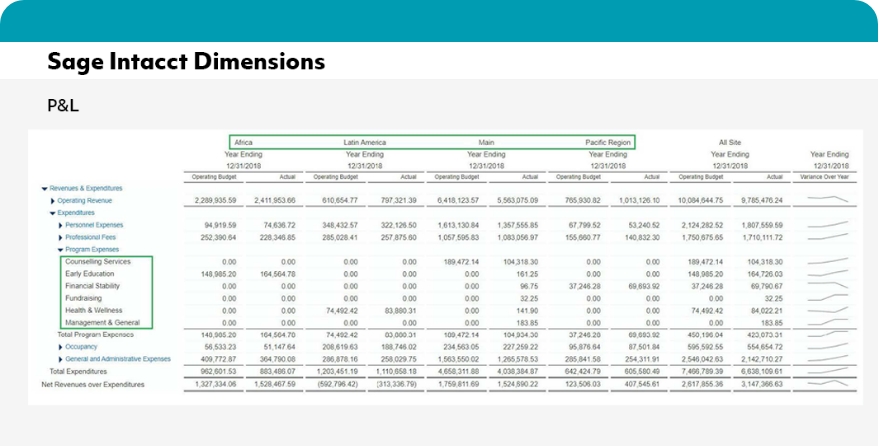The height and width of the screenshot is (446, 886).
Task: Collapse the Program Expenses group arrow
Action: click(60, 249)
